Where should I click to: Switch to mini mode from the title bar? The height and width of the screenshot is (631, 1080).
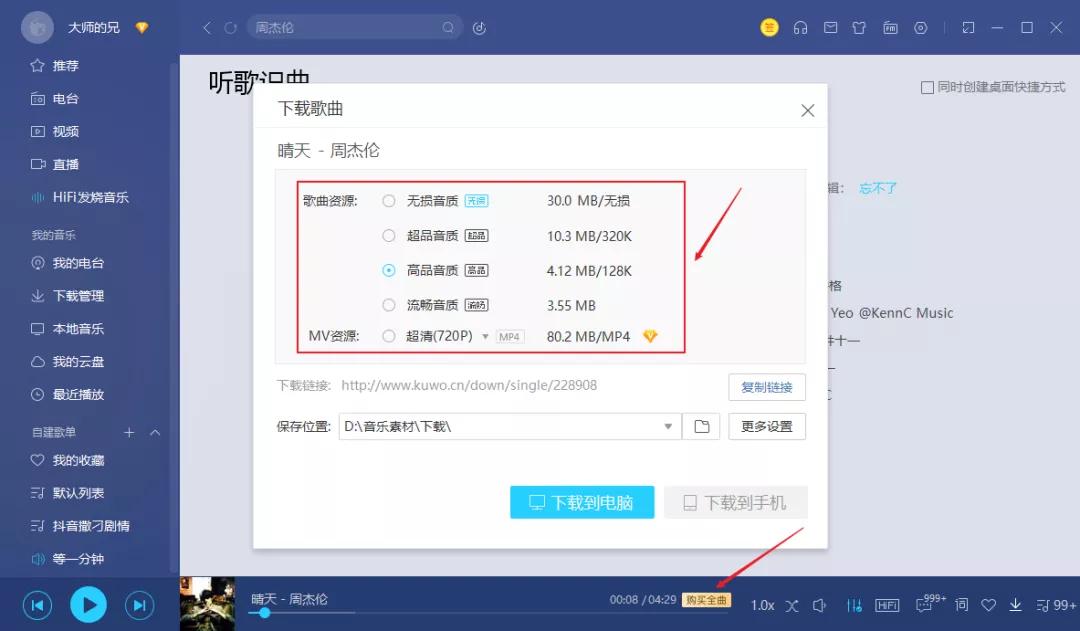[x=967, y=28]
